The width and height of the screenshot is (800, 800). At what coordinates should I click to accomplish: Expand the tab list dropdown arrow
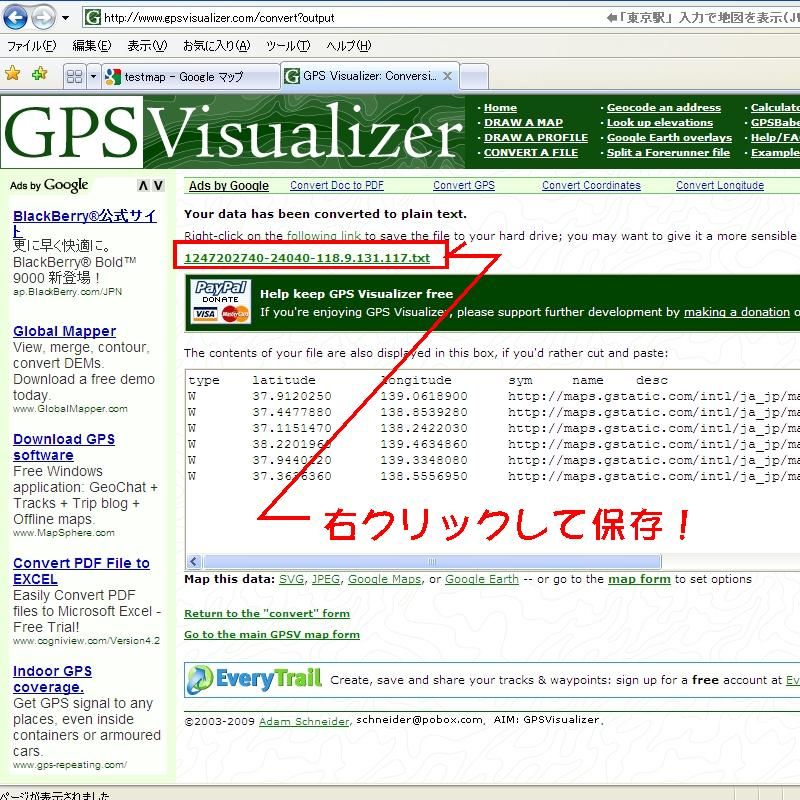point(93,77)
